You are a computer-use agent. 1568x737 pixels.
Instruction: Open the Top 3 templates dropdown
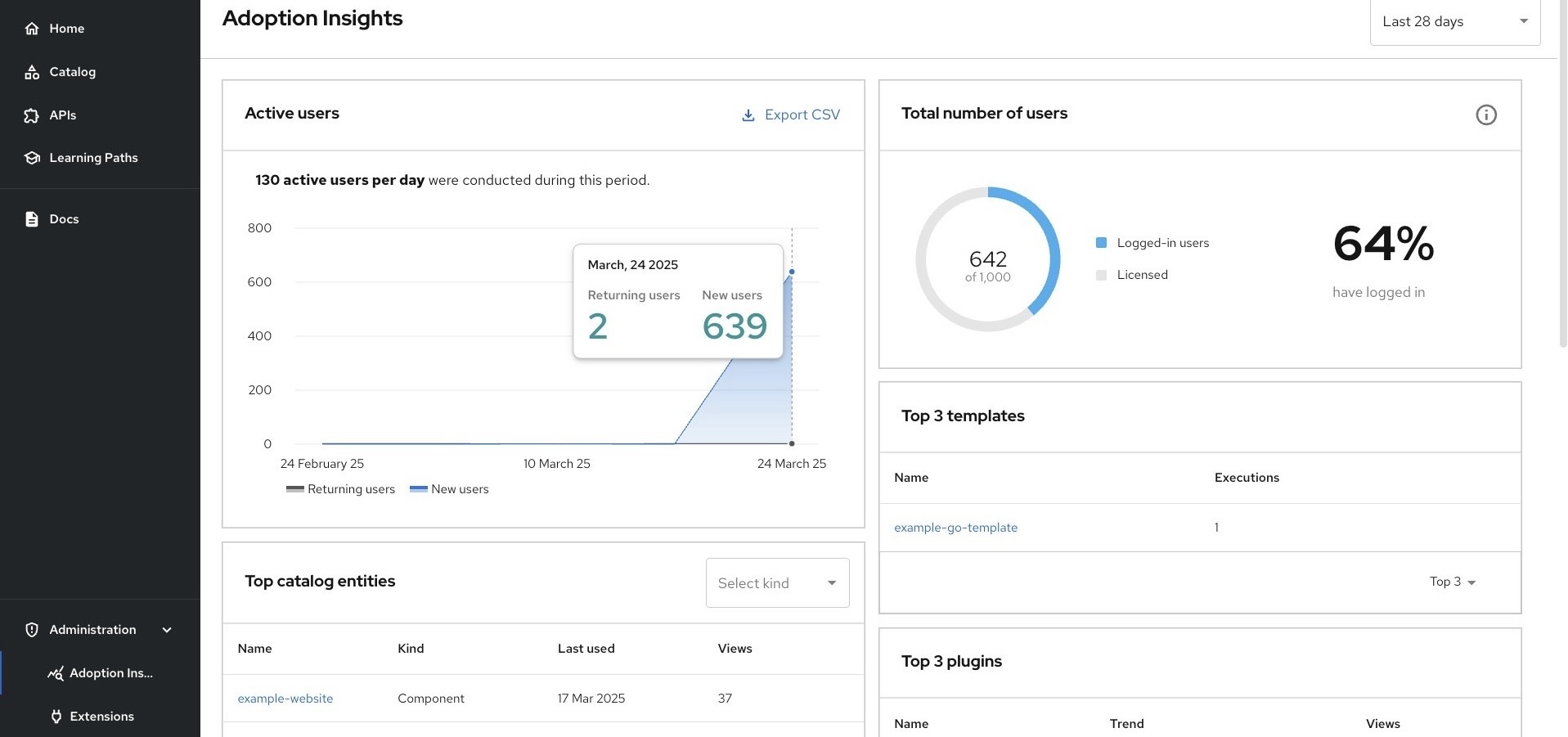[x=1451, y=582]
